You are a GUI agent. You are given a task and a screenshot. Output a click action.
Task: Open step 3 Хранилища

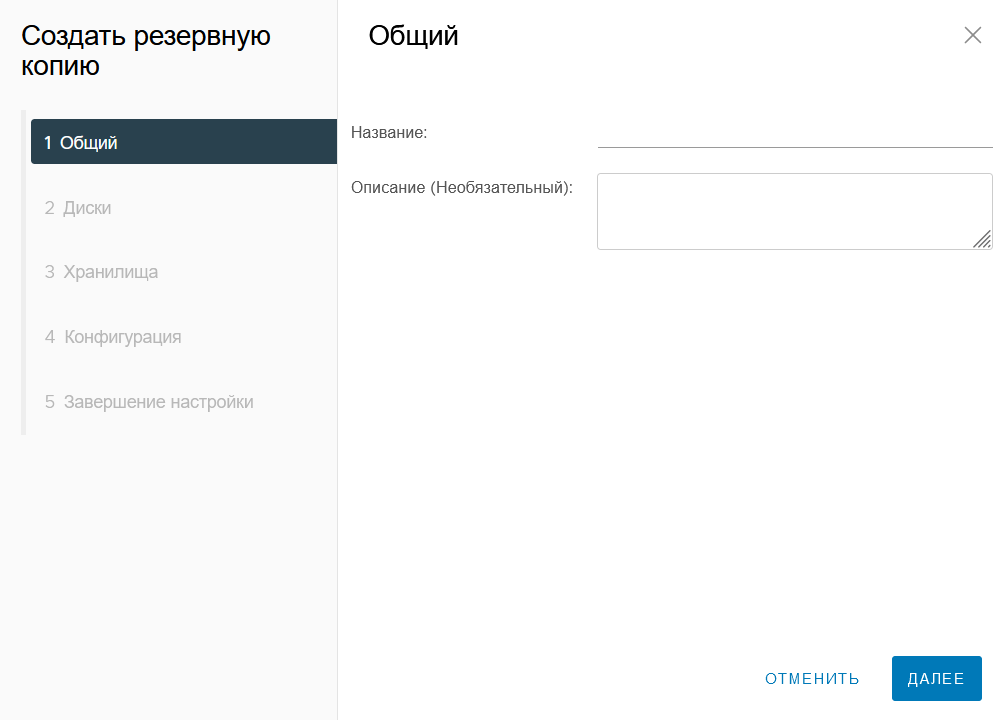[101, 272]
